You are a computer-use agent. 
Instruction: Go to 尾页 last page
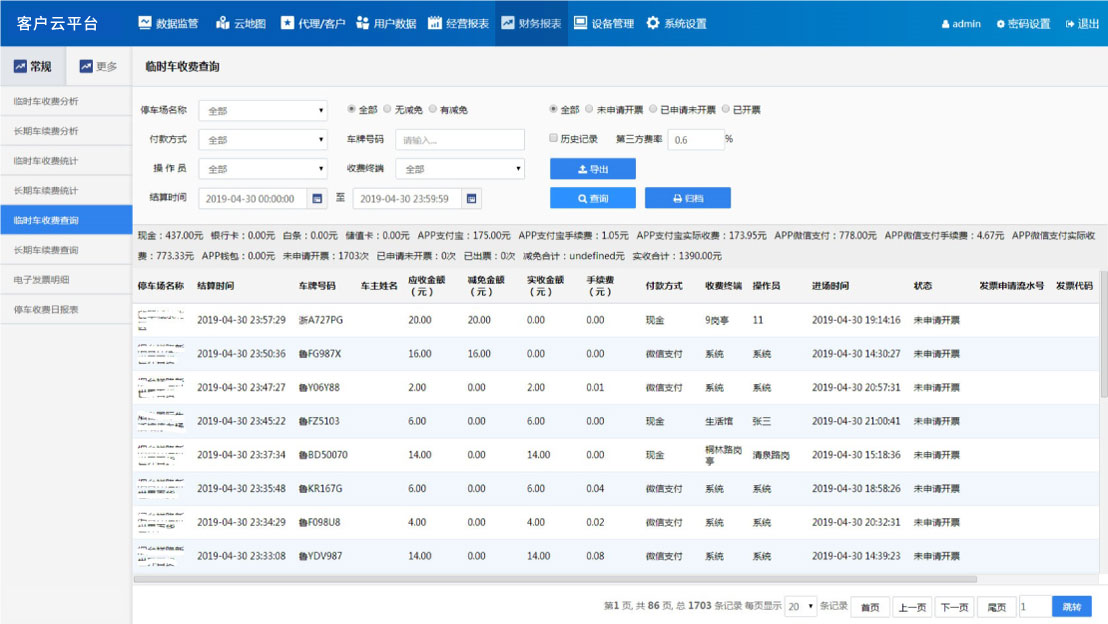[996, 606]
